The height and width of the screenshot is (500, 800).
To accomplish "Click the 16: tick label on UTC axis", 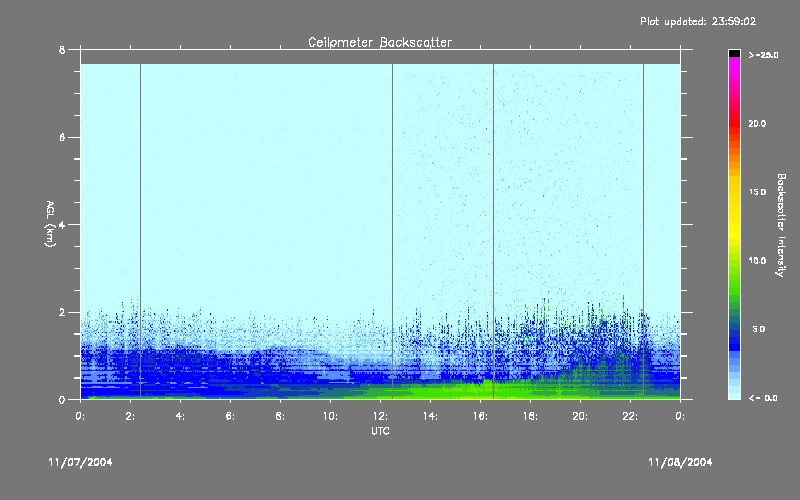I will (x=480, y=416).
